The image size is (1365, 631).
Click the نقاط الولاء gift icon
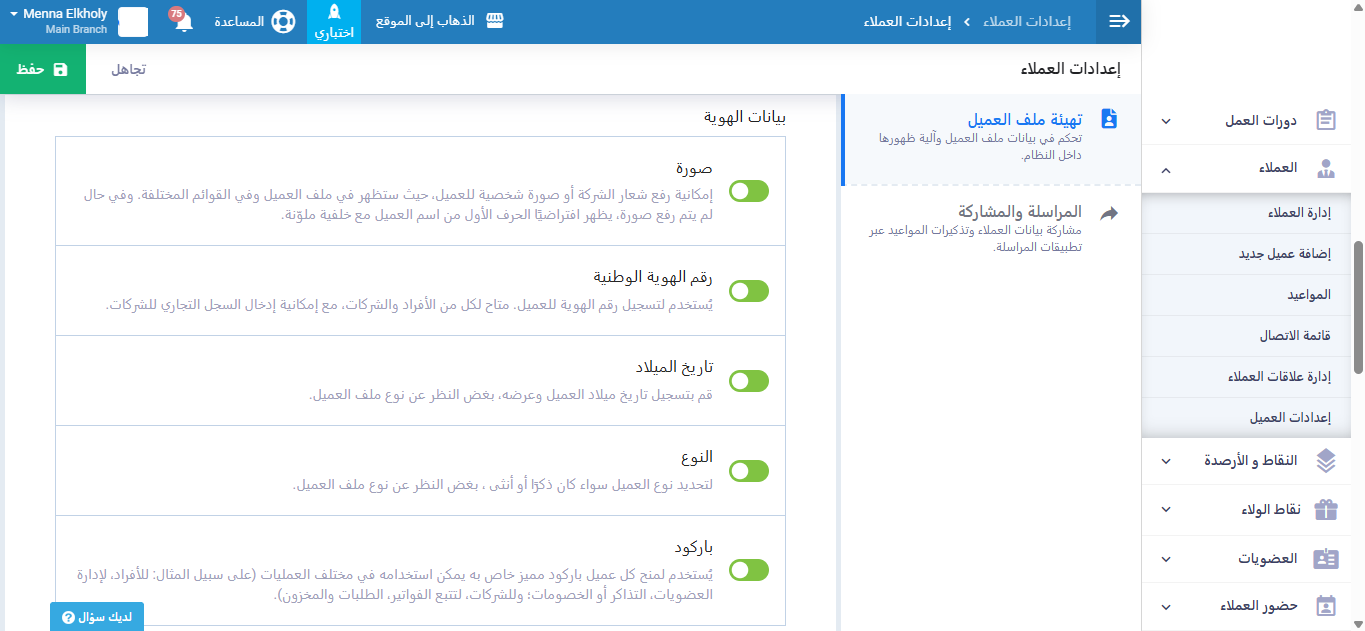point(1326,509)
